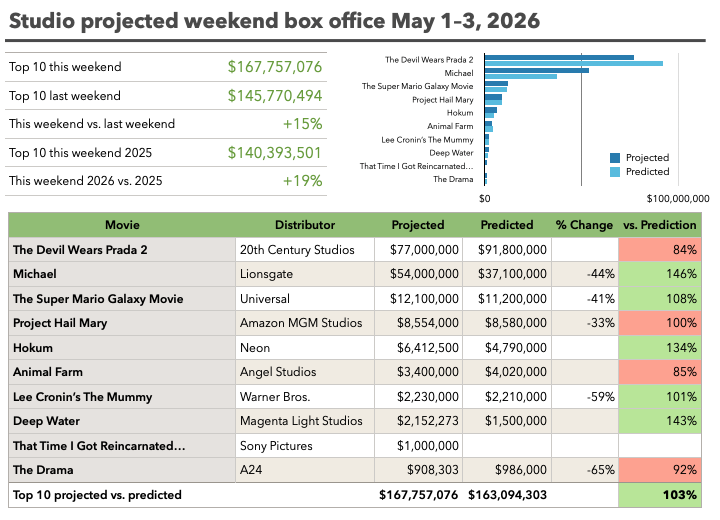Click the Warner Bros. distributor cell

coord(305,397)
